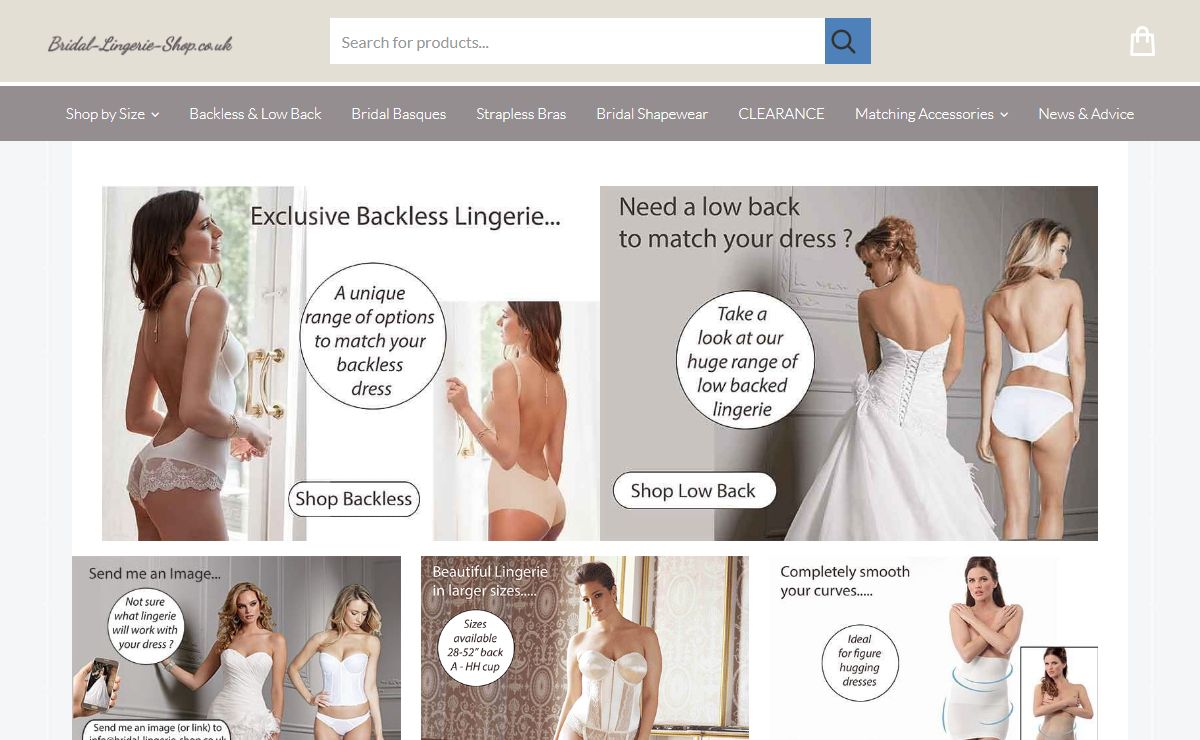Open the Need a low back banner
1200x740 pixels.
[849, 363]
